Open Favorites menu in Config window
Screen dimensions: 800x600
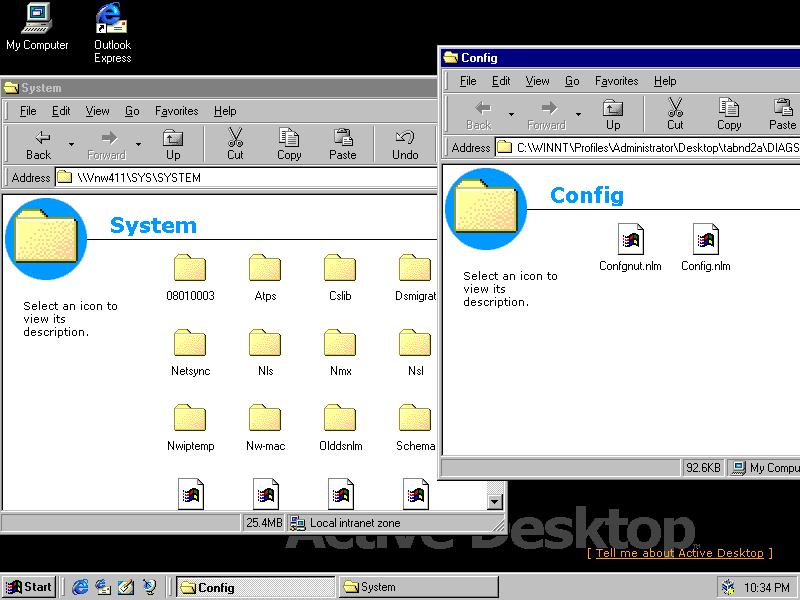[616, 81]
